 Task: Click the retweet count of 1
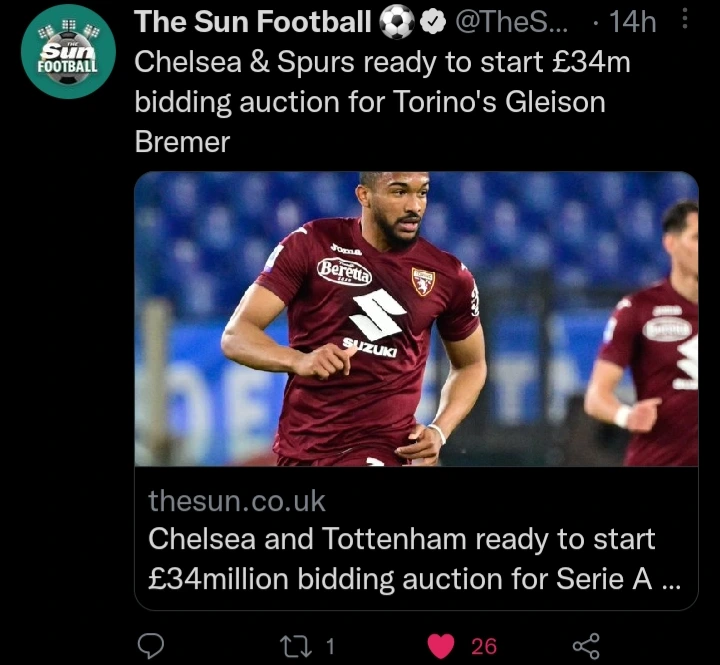[330, 646]
